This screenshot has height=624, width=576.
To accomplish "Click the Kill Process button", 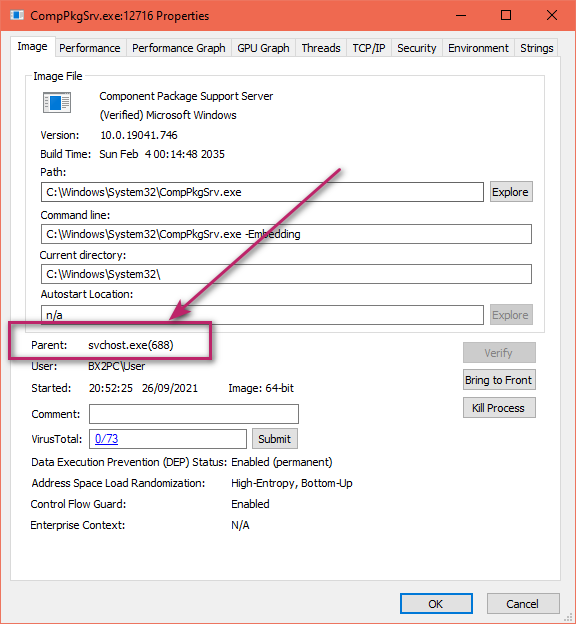I will click(499, 408).
